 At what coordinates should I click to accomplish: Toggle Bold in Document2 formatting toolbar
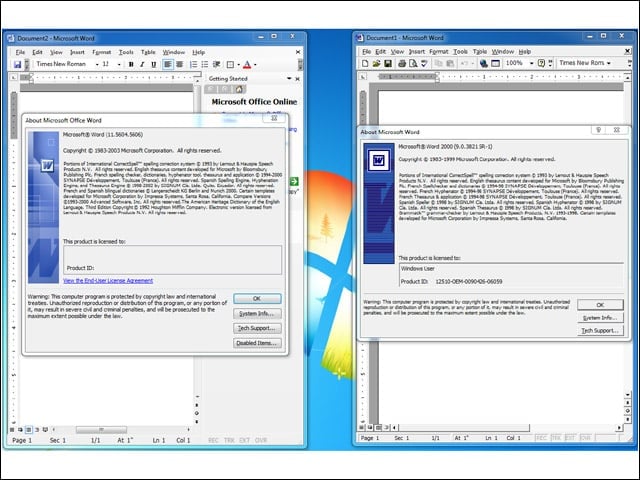[x=131, y=64]
